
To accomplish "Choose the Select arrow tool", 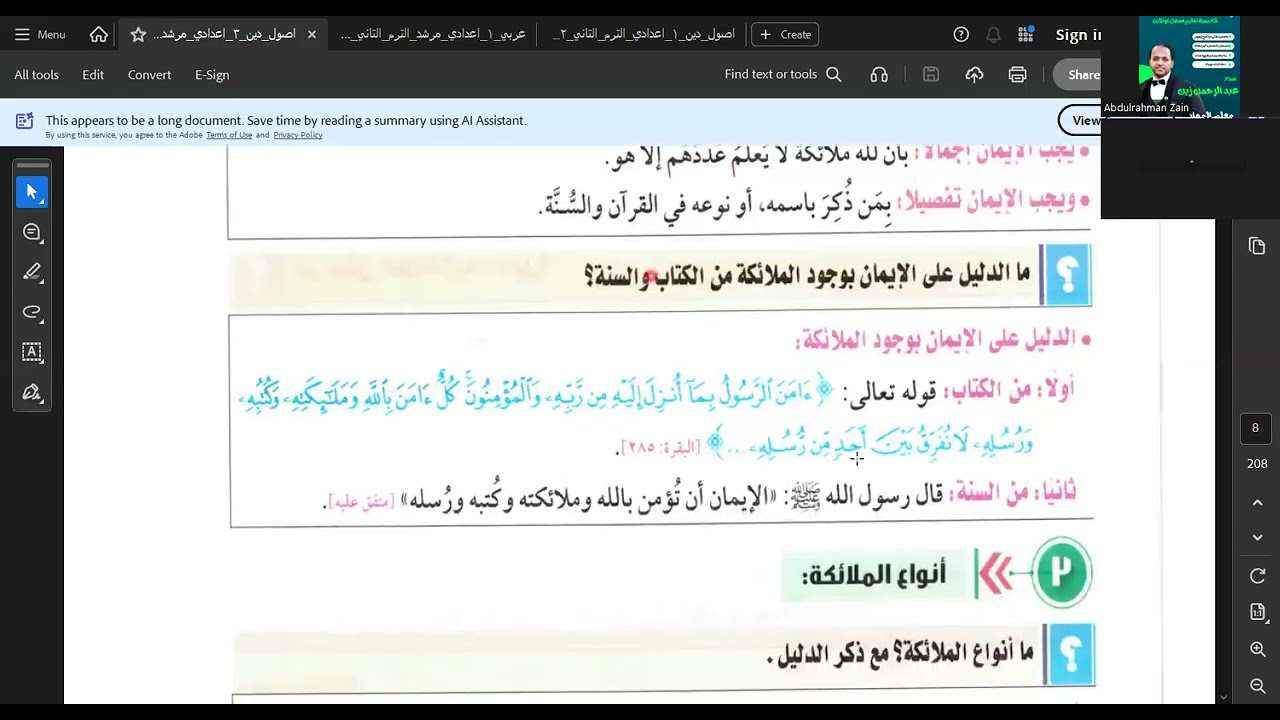I will pos(32,192).
